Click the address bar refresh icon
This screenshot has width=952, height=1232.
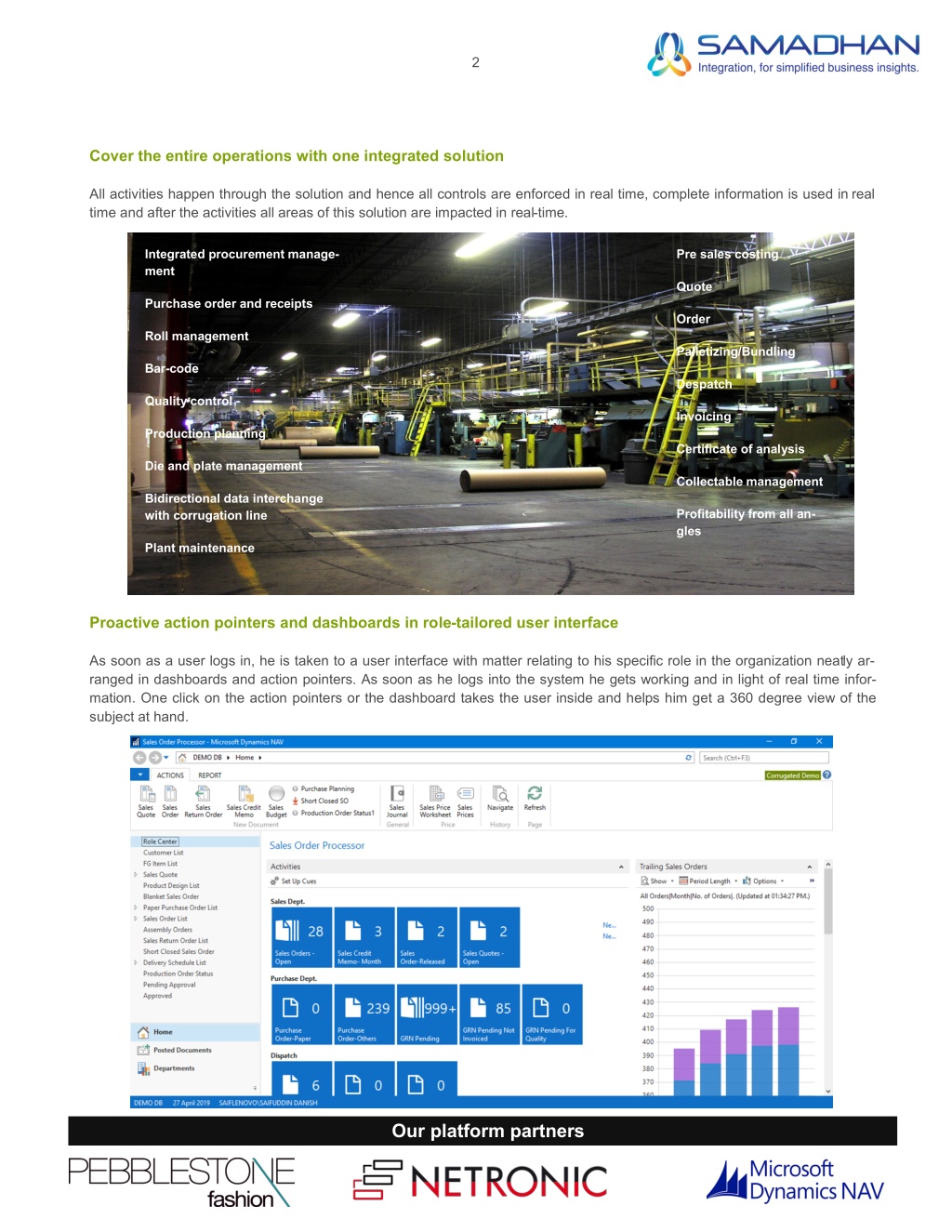(689, 758)
